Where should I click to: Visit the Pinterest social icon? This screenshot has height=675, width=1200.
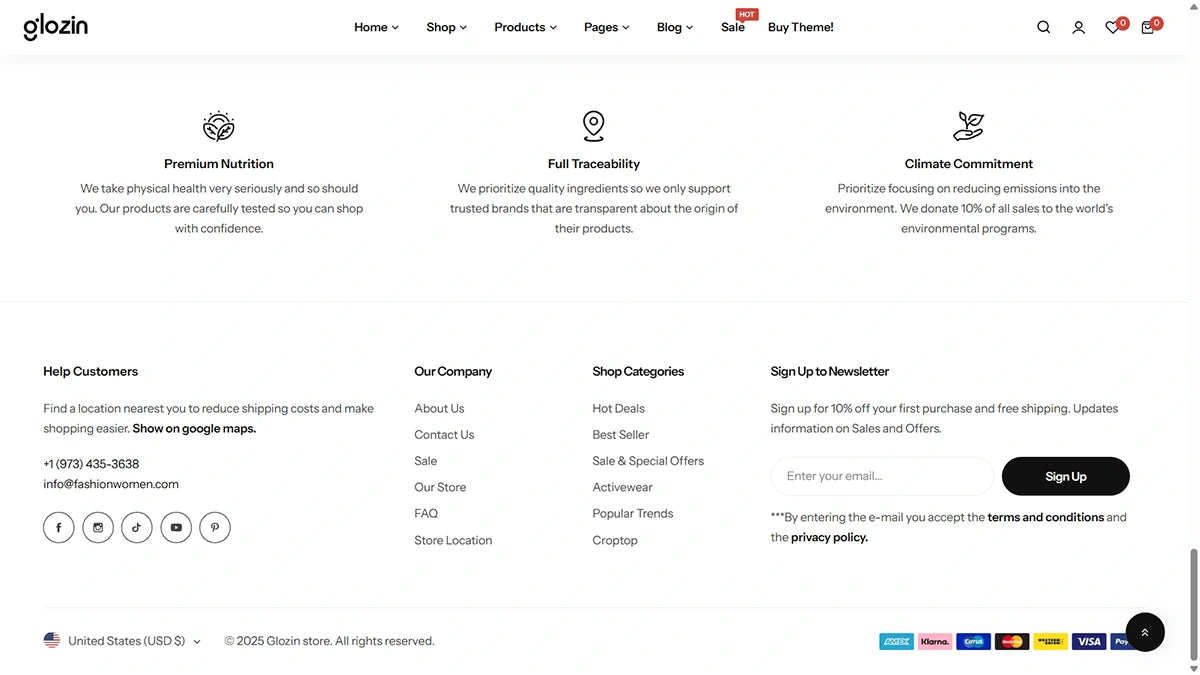(x=215, y=527)
